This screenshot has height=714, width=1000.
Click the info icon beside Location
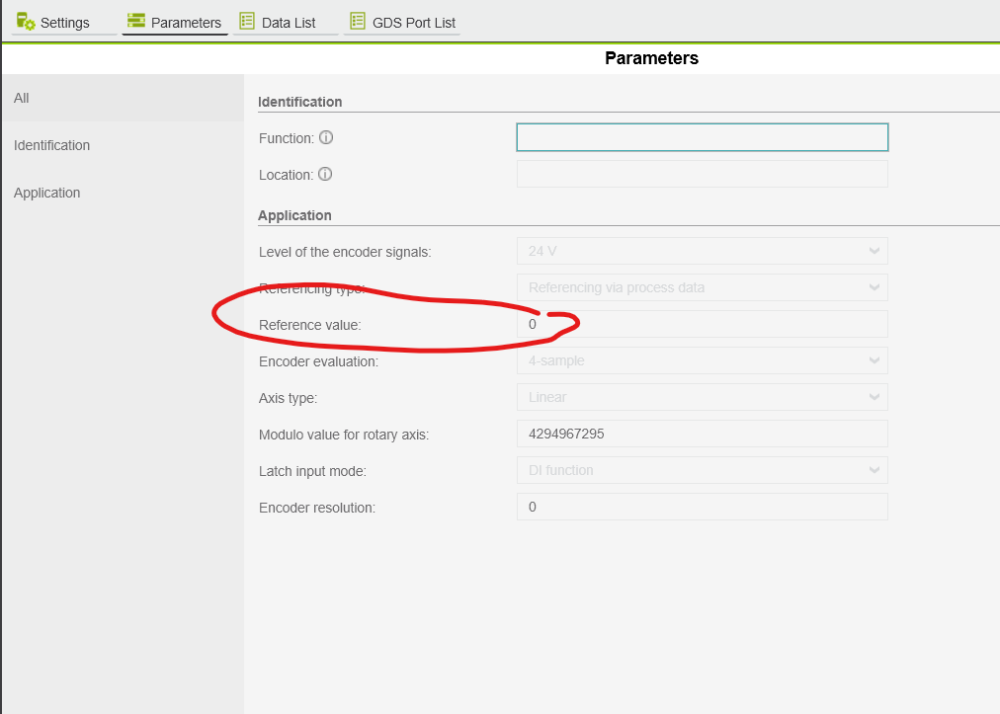click(325, 174)
